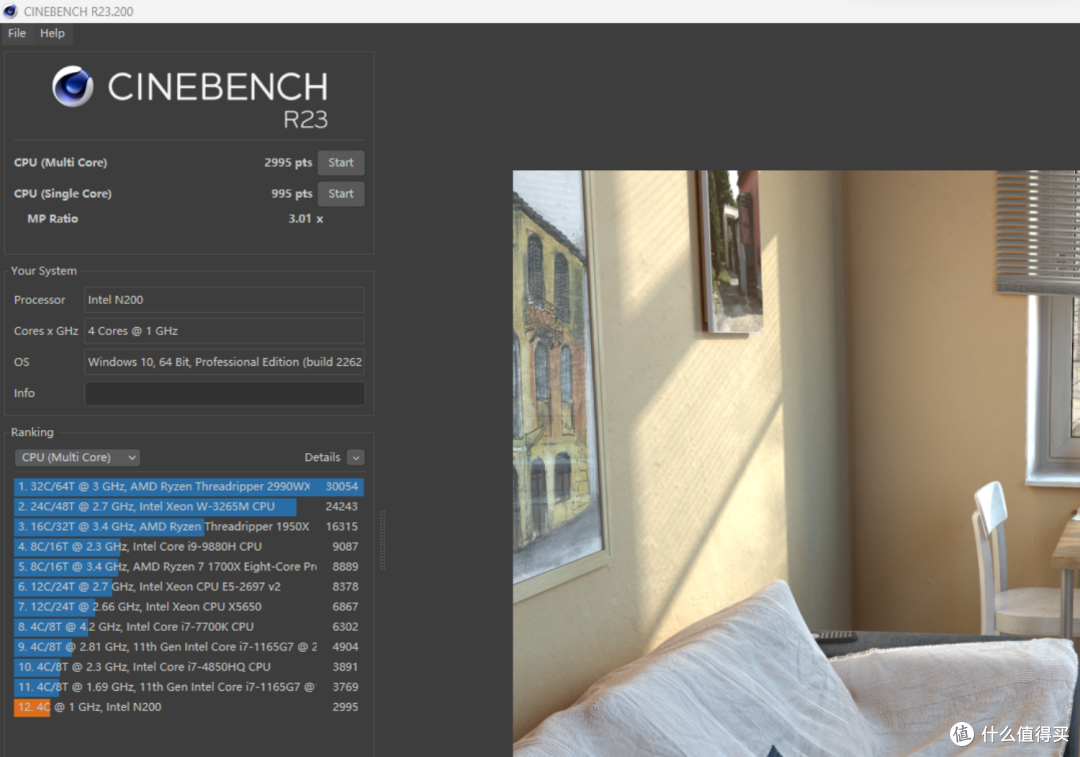Image resolution: width=1080 pixels, height=757 pixels.
Task: Select the Ryzen 7 1700X ranking row
Action: click(189, 566)
